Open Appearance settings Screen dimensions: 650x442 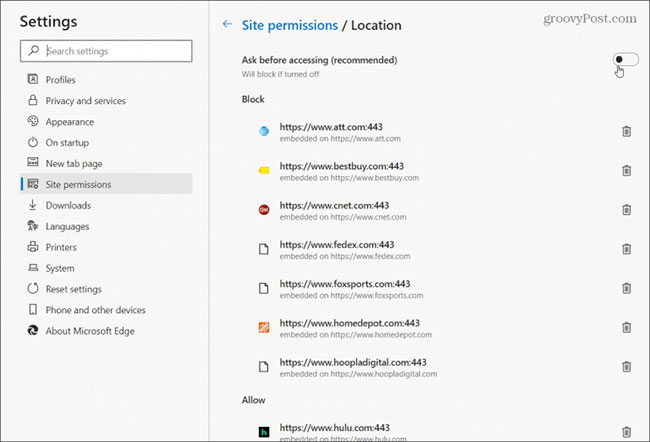[x=106, y=122]
